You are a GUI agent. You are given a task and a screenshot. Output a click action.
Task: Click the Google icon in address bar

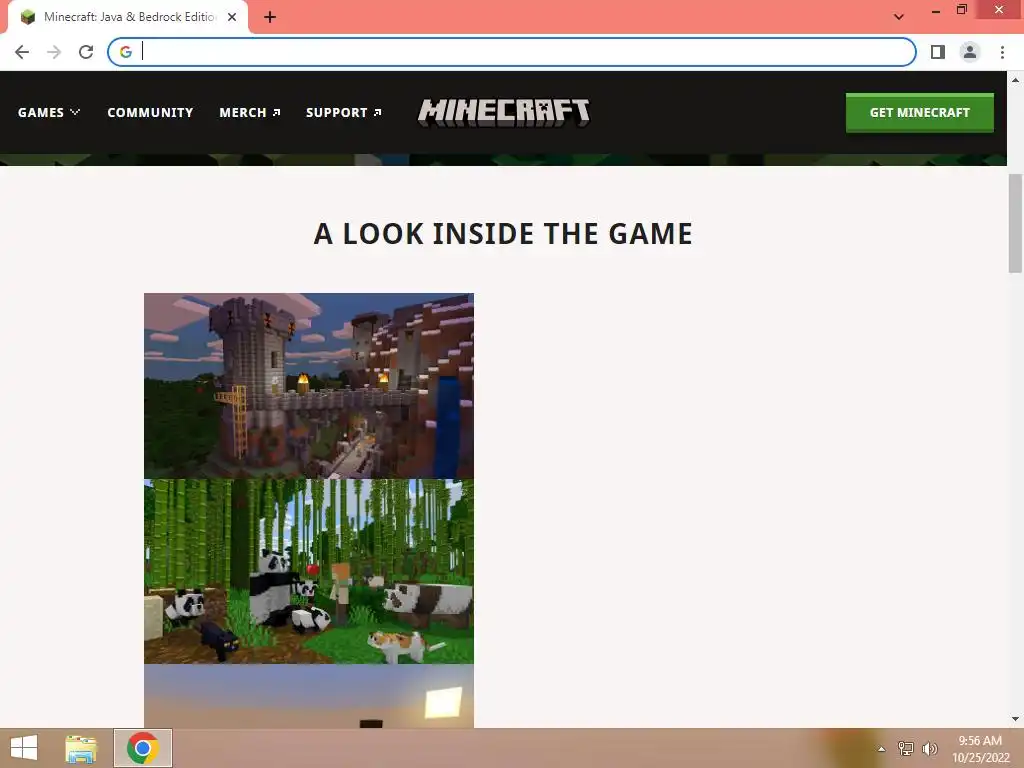126,52
